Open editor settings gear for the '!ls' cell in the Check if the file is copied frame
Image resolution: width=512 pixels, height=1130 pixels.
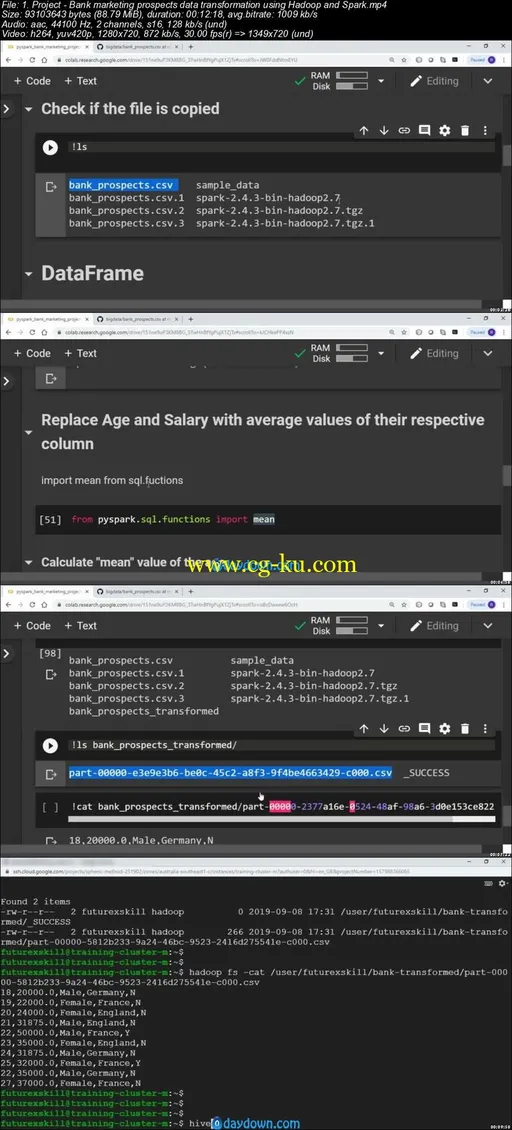445,130
